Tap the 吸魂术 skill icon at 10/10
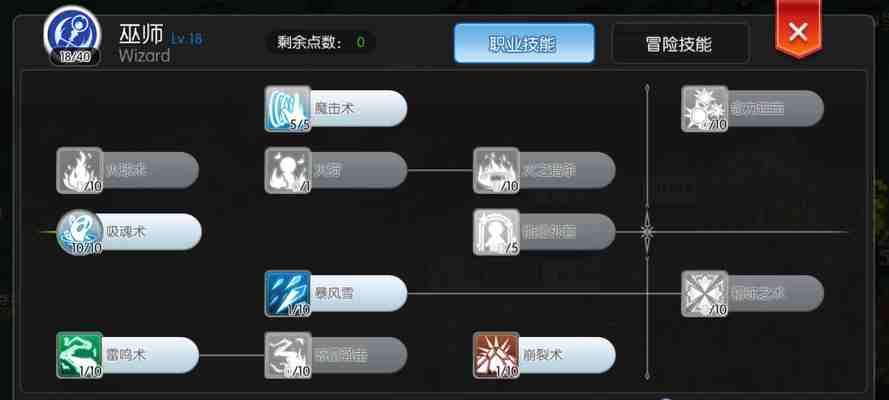Viewport: 889px width, 400px height. (x=80, y=232)
